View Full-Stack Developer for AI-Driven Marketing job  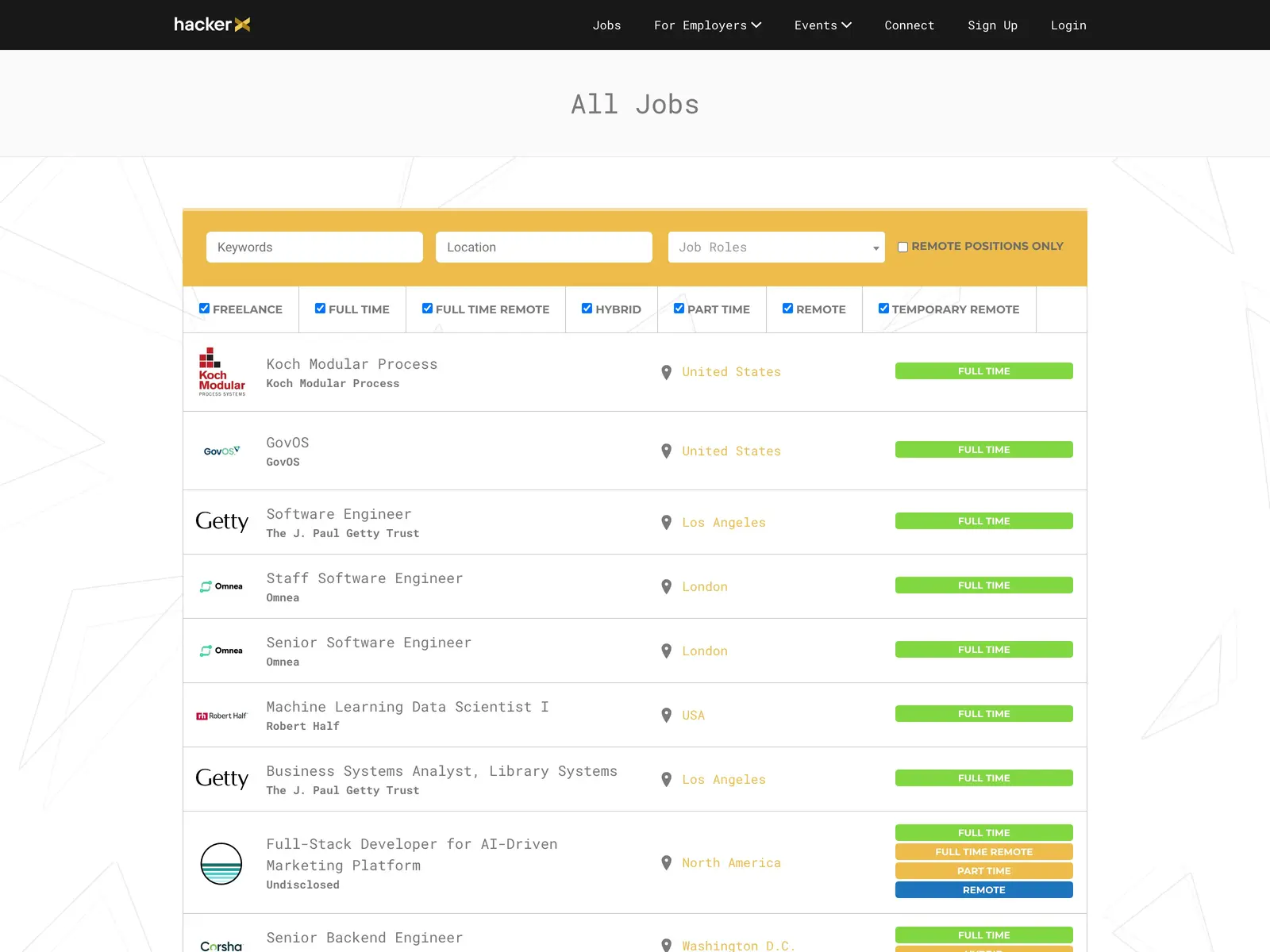coord(412,854)
